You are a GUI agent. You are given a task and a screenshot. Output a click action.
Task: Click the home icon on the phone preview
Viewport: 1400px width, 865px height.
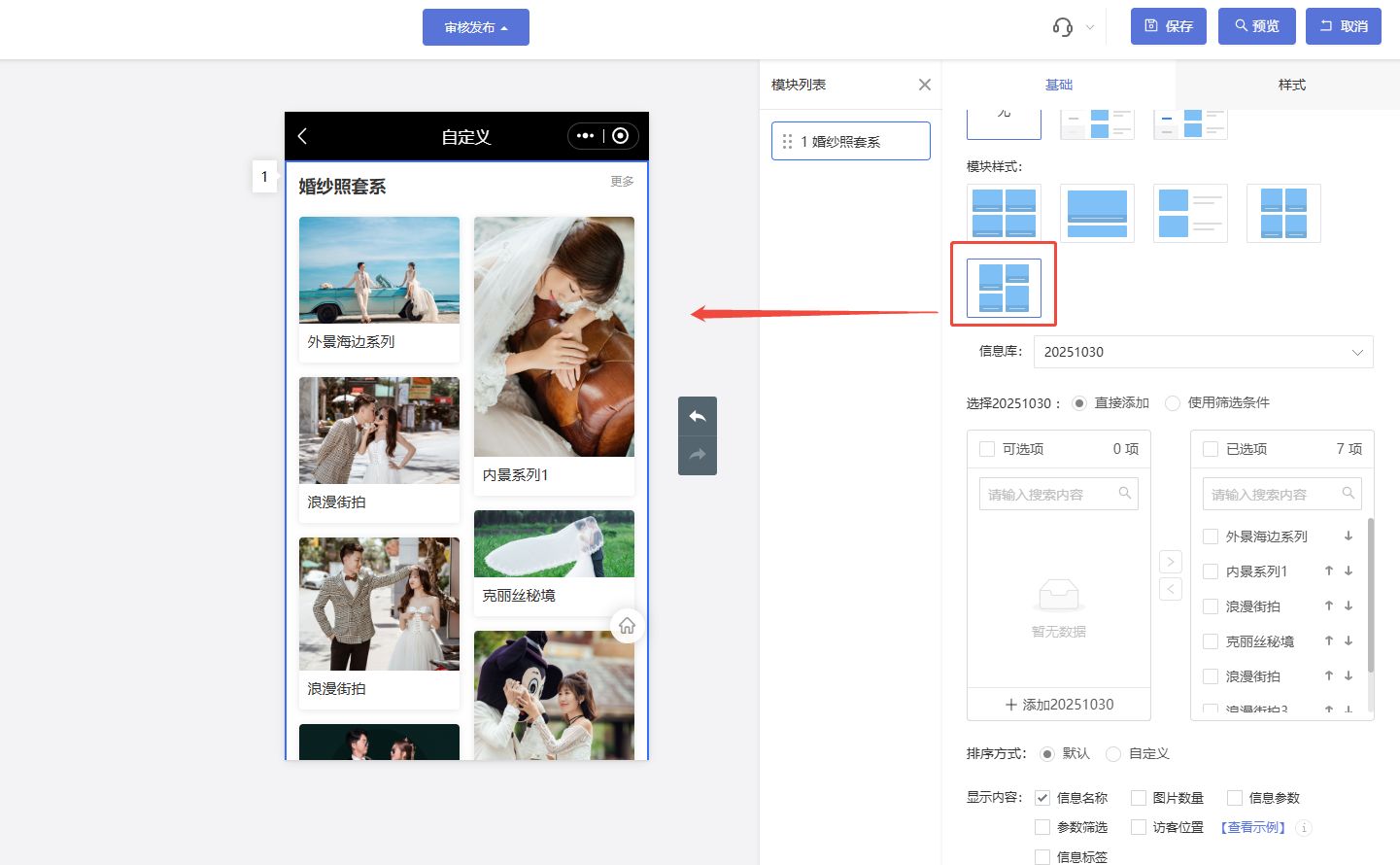627,626
